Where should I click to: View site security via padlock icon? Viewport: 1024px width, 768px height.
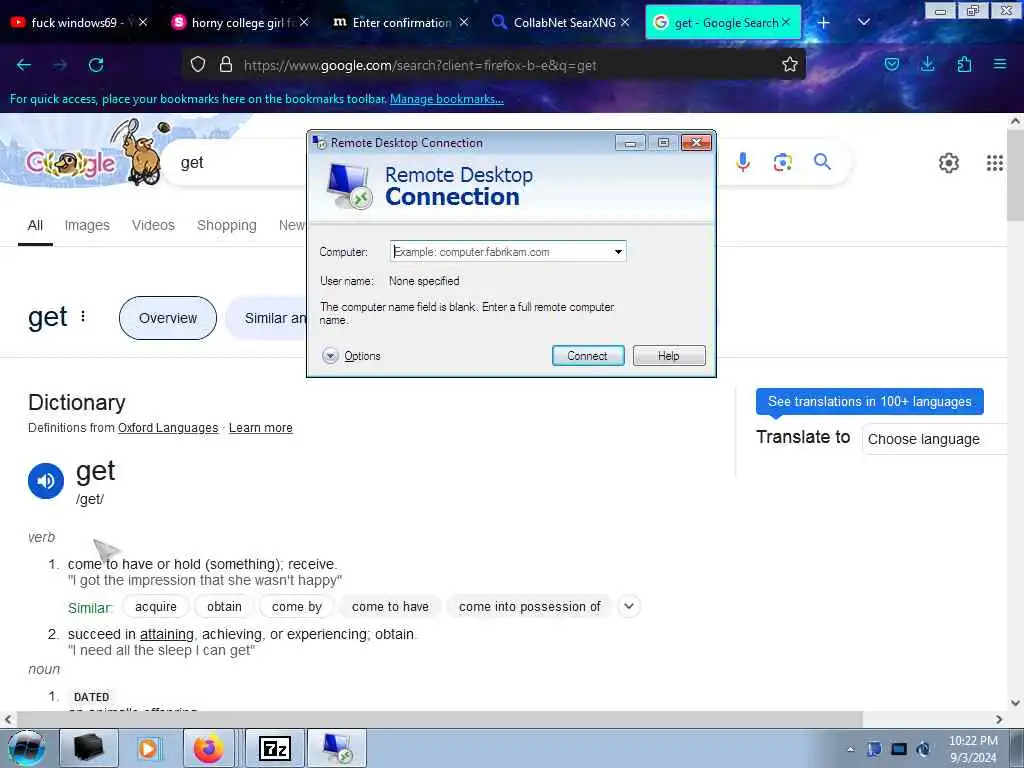[226, 65]
